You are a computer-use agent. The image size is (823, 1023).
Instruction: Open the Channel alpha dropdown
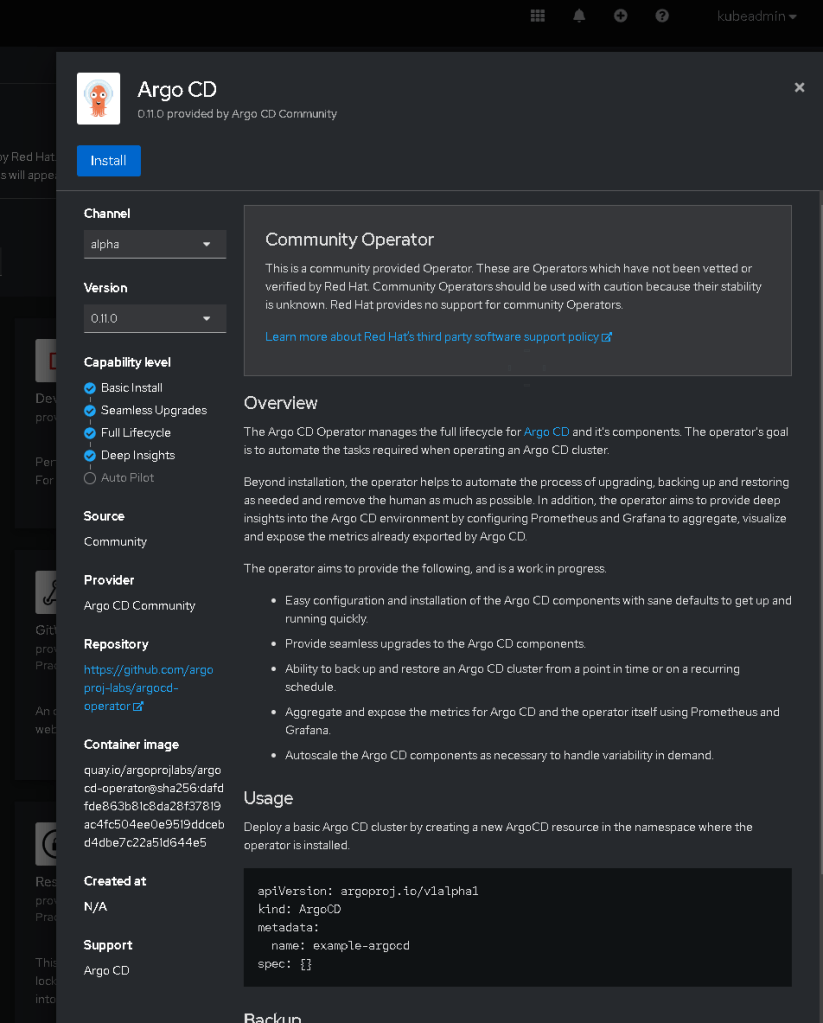155,244
